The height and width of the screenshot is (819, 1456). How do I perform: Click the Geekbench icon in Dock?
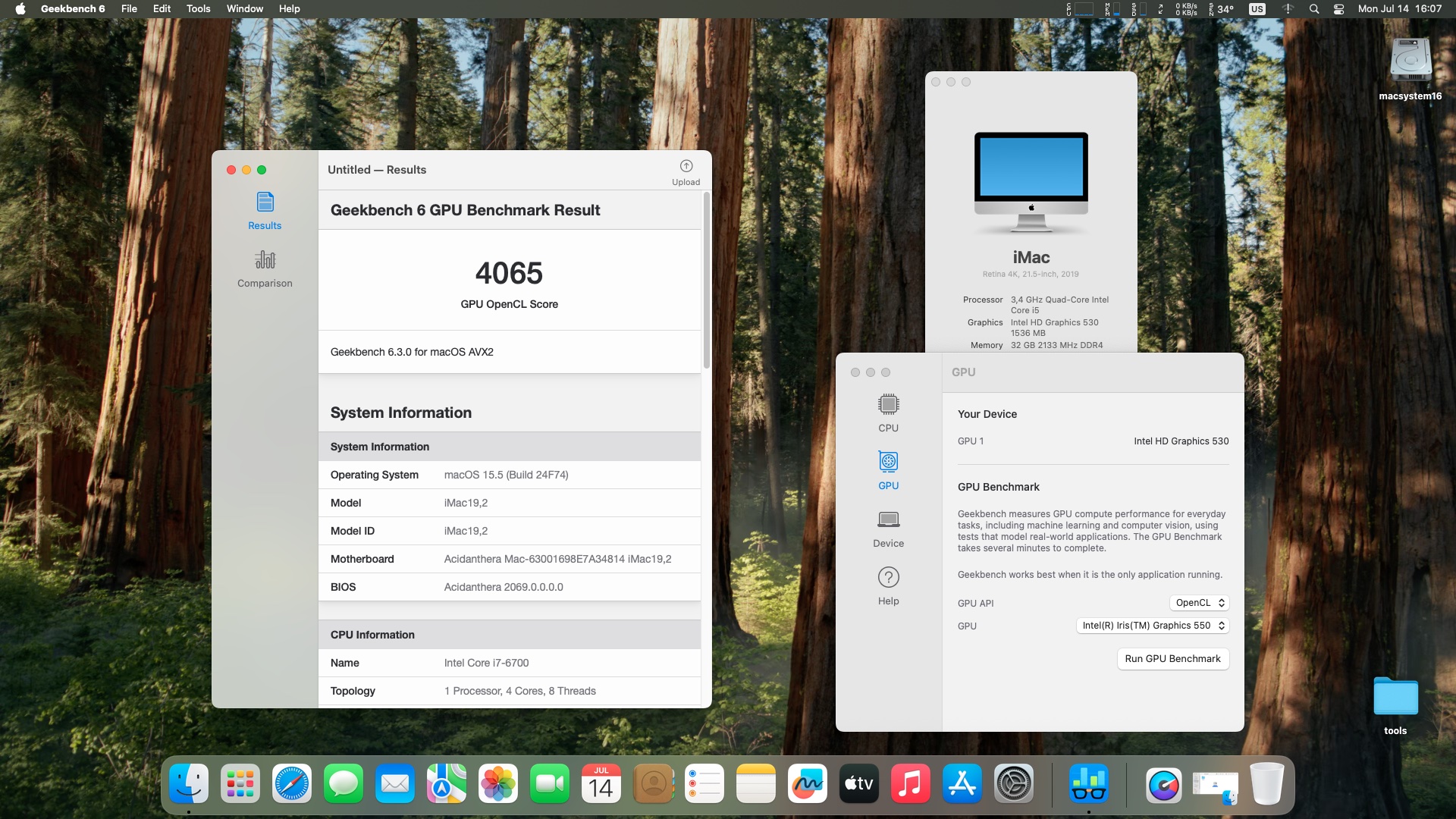click(1088, 783)
